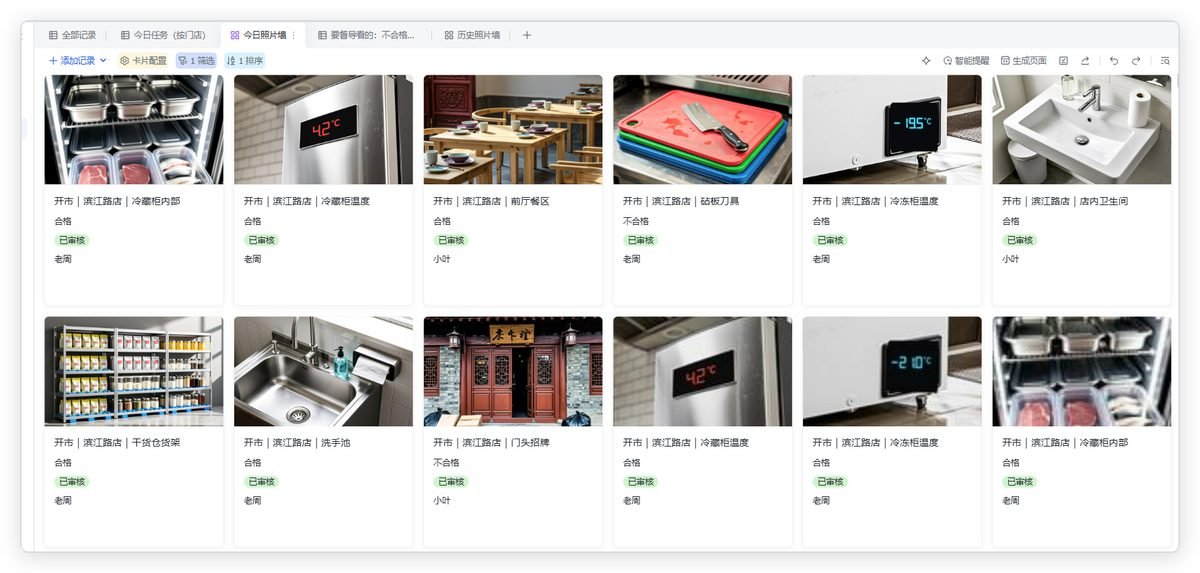This screenshot has width=1200, height=573.
Task: Click 已审核 tag on 门头招牌 card
Action: 451,481
